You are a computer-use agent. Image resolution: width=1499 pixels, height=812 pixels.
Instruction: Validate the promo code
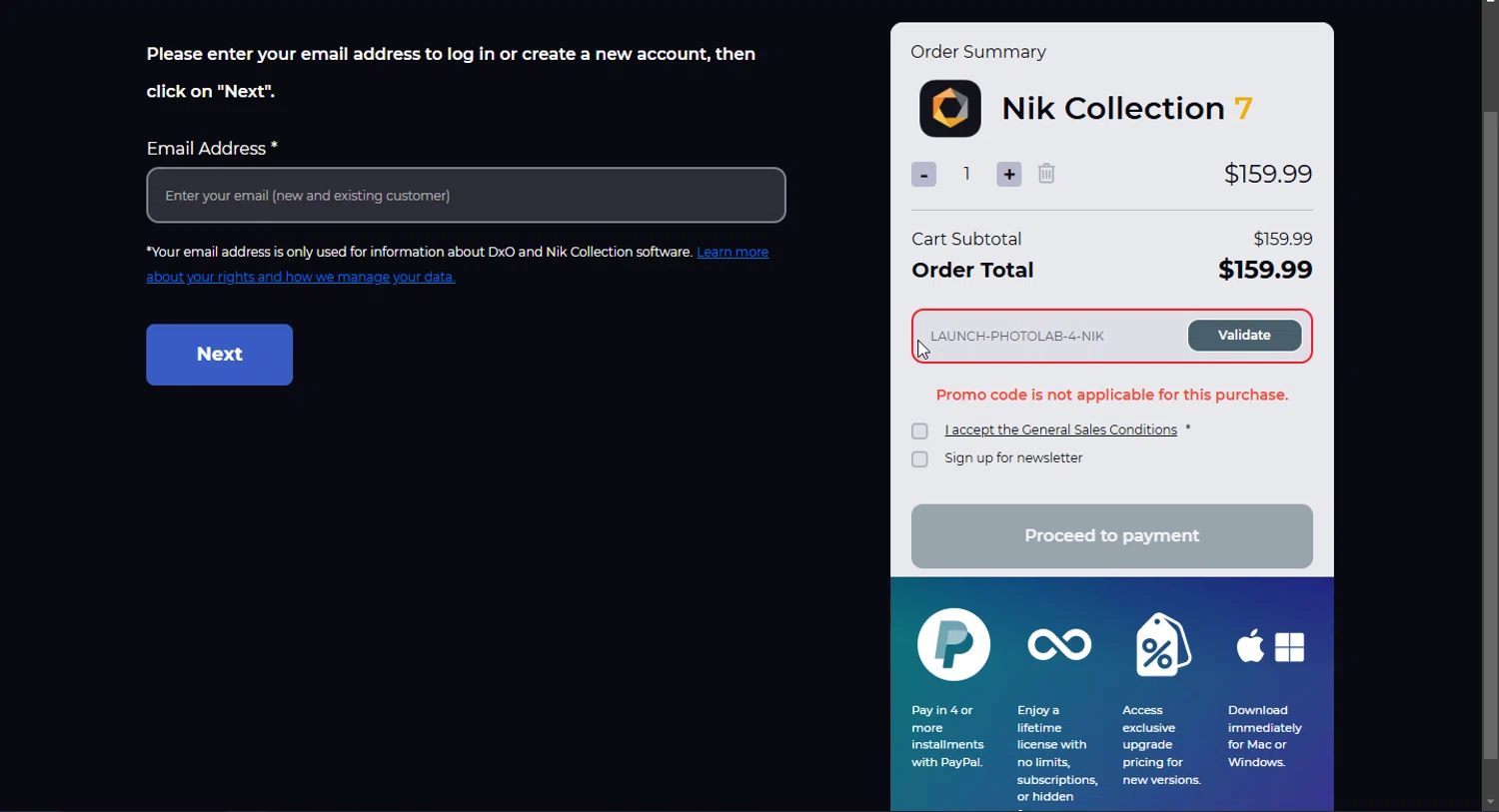coord(1244,336)
